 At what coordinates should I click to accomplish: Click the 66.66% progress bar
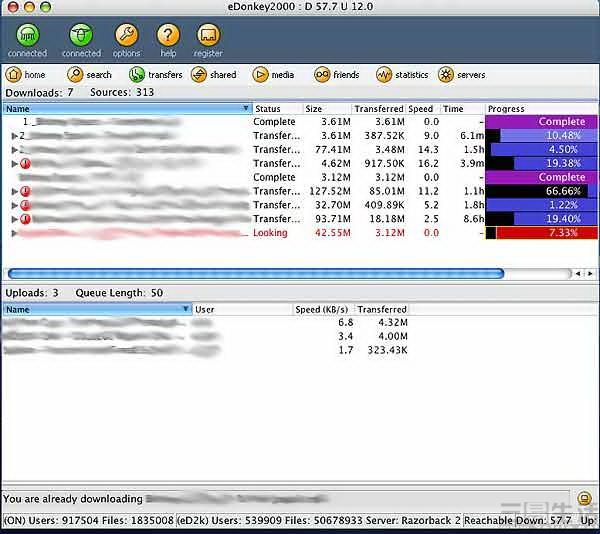pyautogui.click(x=541, y=191)
